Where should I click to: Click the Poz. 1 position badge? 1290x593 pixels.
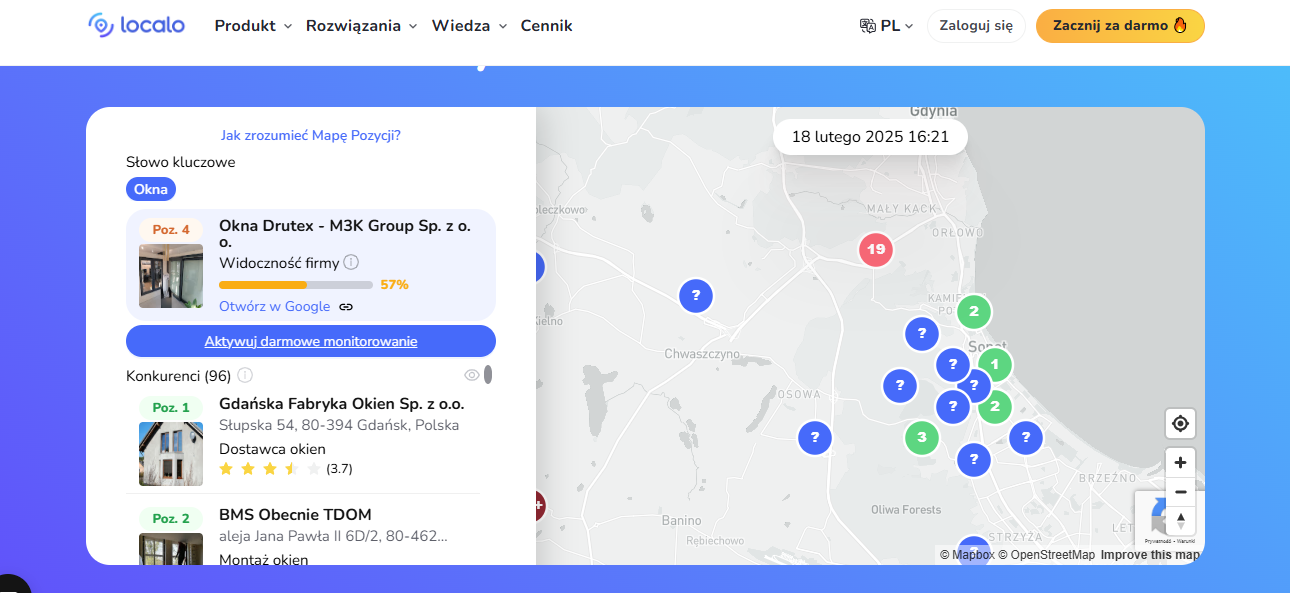(171, 408)
